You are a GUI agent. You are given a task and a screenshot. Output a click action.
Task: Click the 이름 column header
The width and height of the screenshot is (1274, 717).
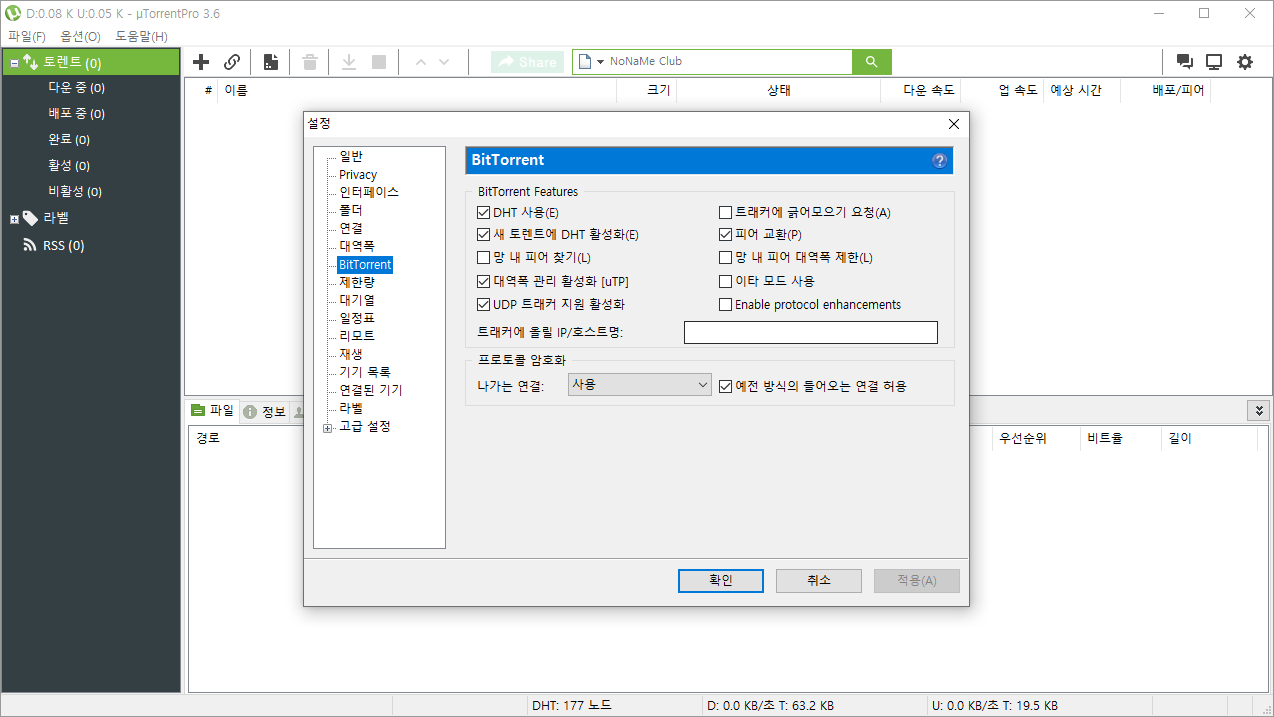pyautogui.click(x=417, y=90)
